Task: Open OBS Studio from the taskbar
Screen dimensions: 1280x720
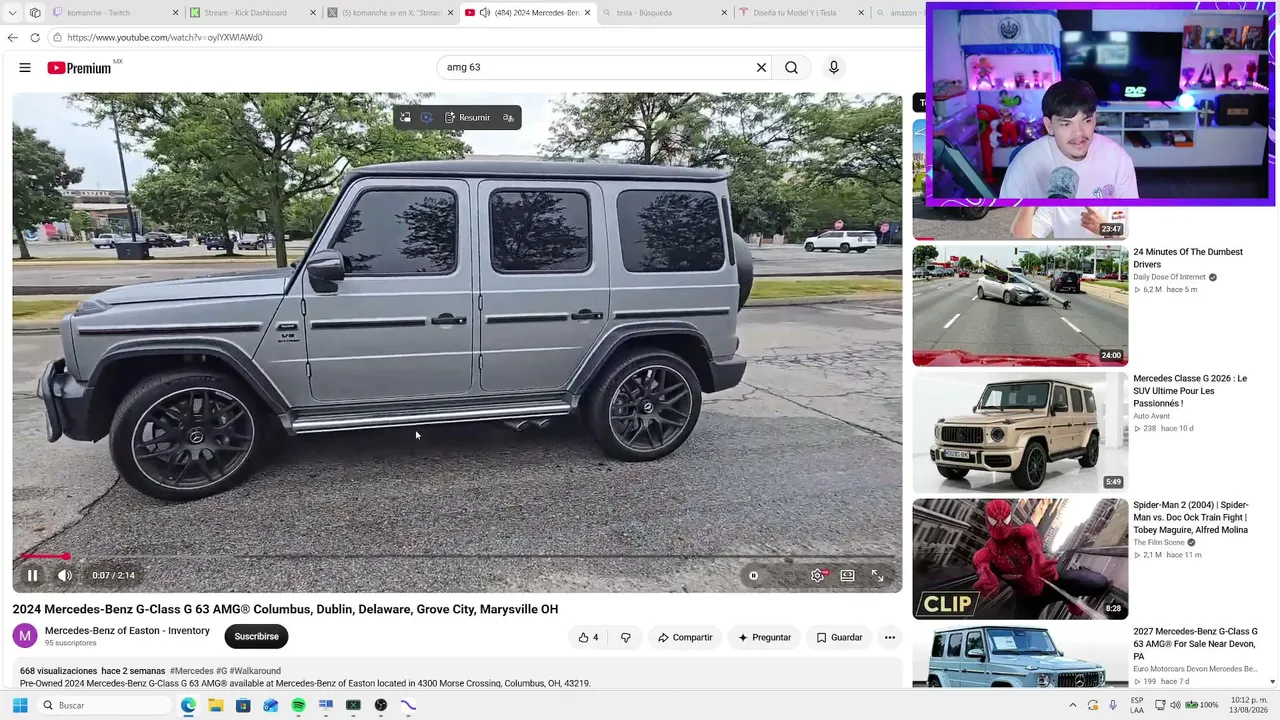Action: pos(381,705)
